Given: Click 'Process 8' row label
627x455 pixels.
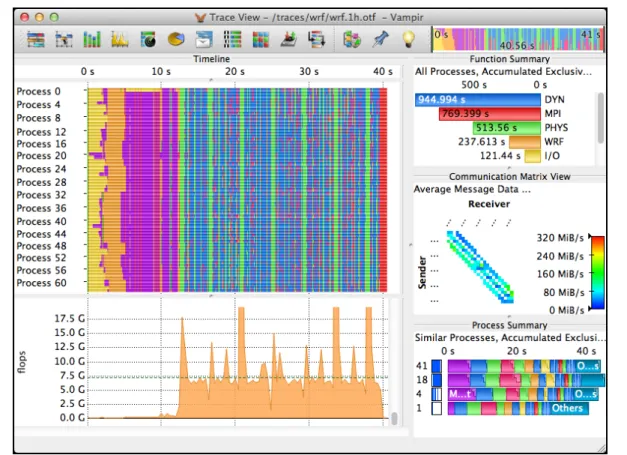Looking at the screenshot, I should [x=38, y=118].
